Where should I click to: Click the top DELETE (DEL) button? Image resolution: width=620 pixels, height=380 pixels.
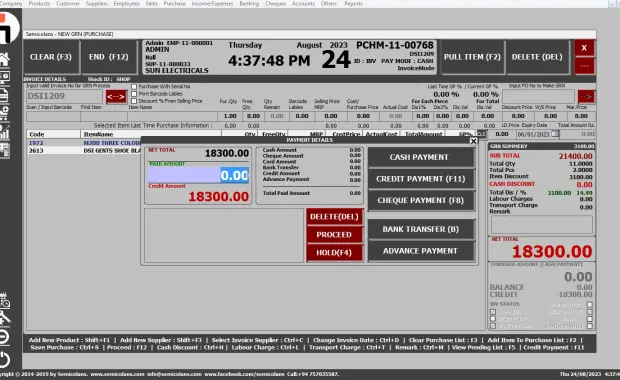pyautogui.click(x=537, y=57)
